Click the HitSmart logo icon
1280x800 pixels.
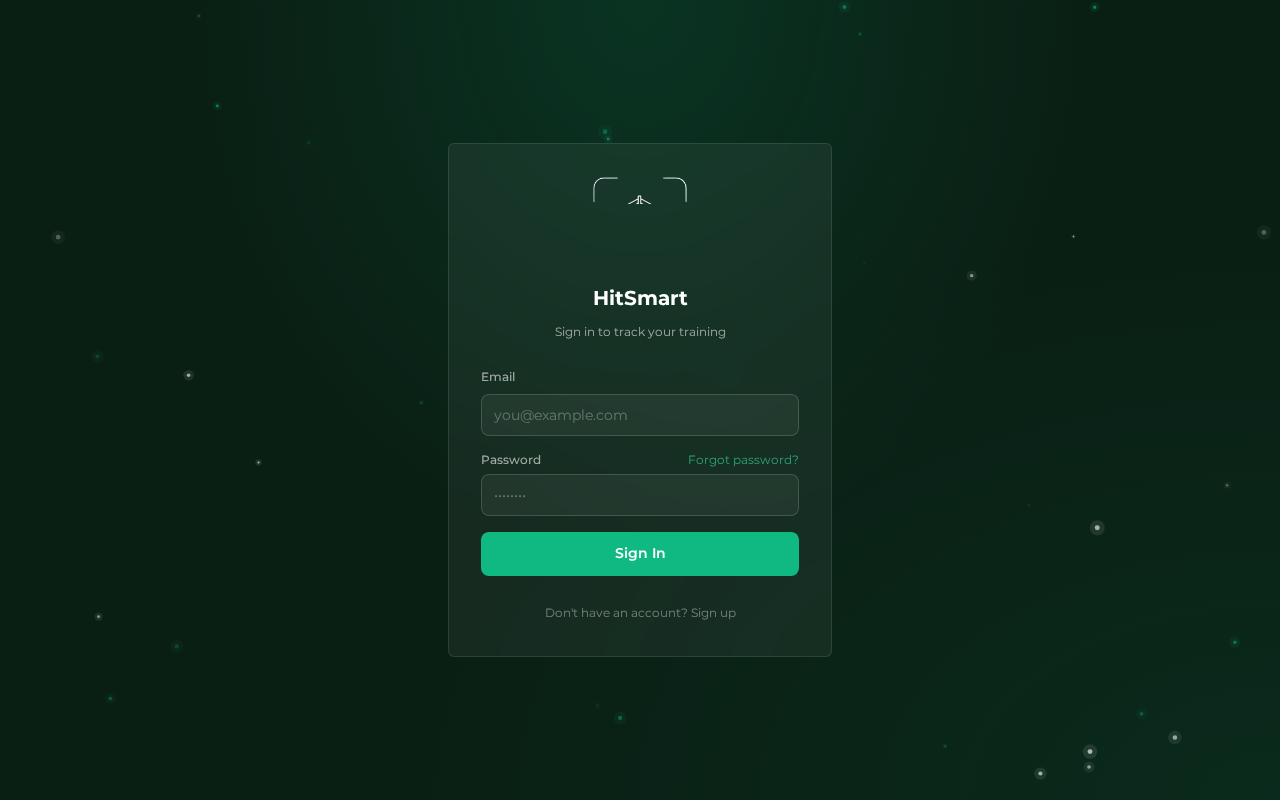point(640,191)
